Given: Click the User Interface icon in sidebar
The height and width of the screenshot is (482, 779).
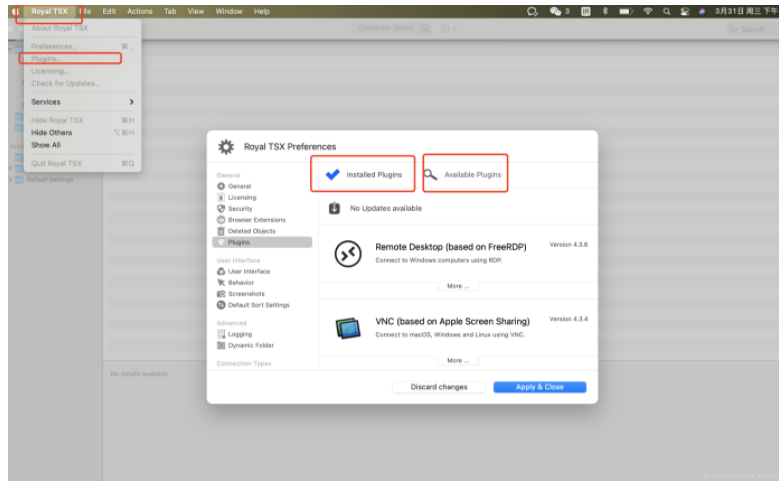Looking at the screenshot, I should [x=221, y=271].
